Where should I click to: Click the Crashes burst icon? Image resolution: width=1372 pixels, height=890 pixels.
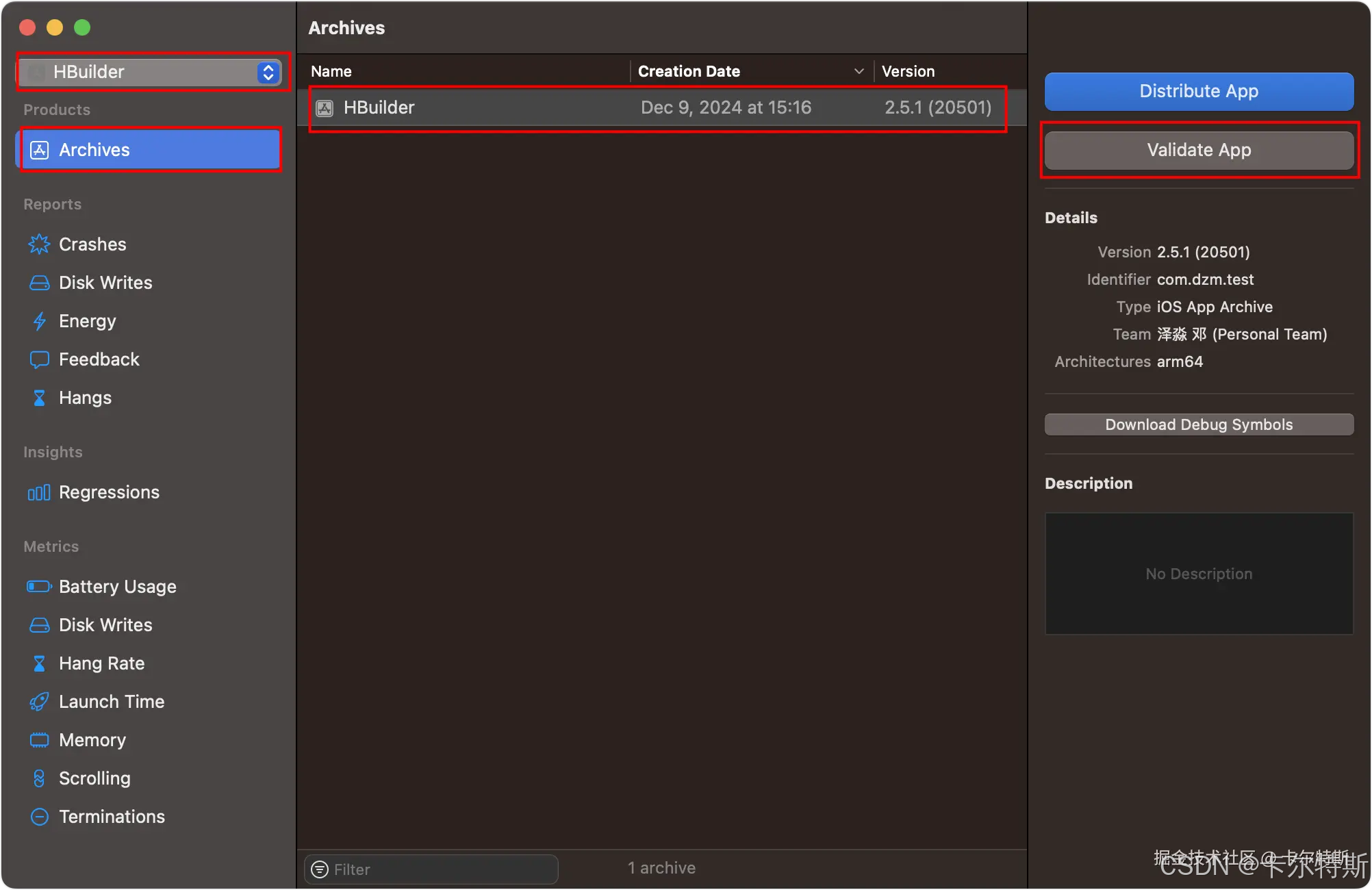[x=39, y=244]
